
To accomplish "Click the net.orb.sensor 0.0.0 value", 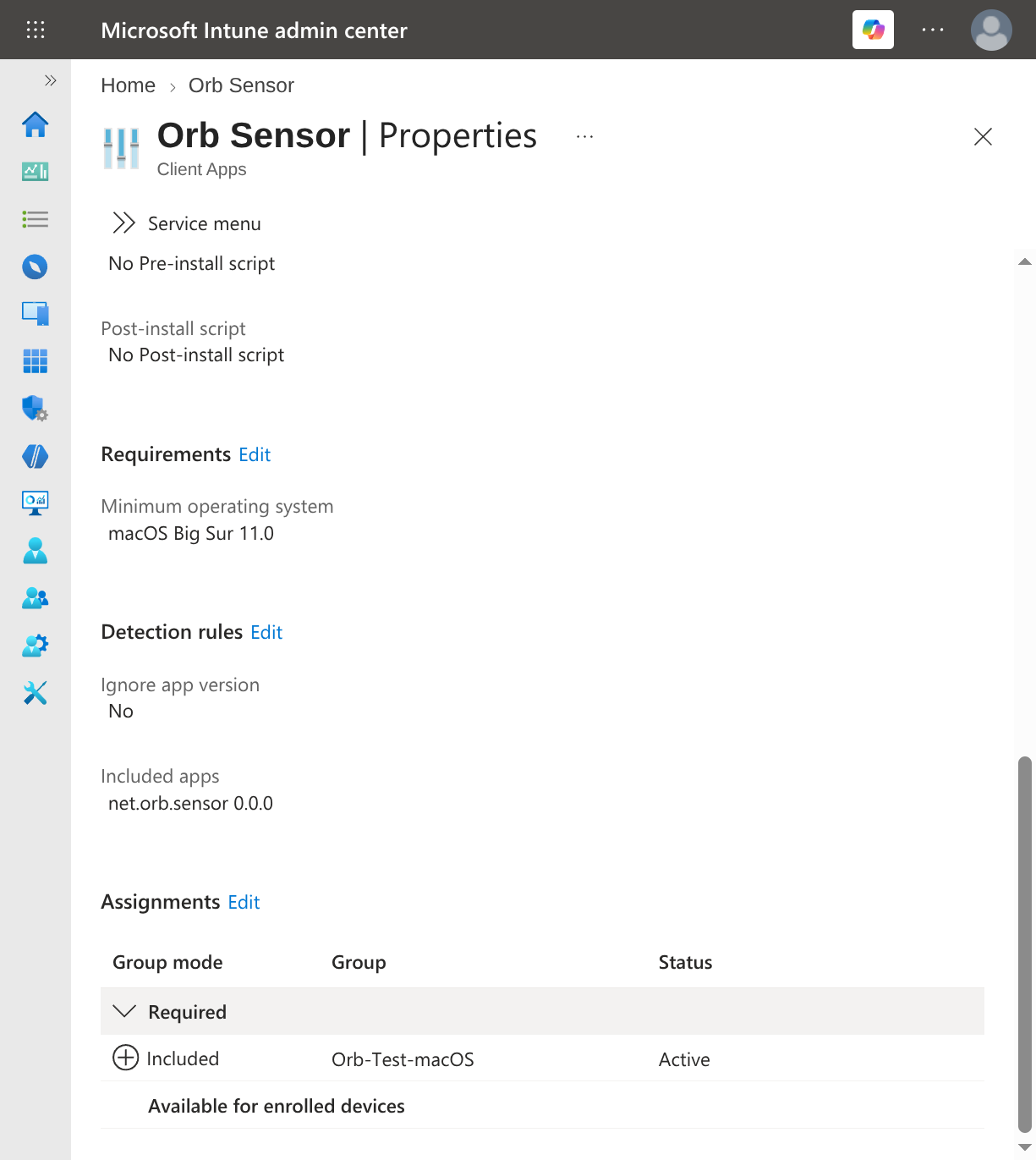I will point(190,804).
